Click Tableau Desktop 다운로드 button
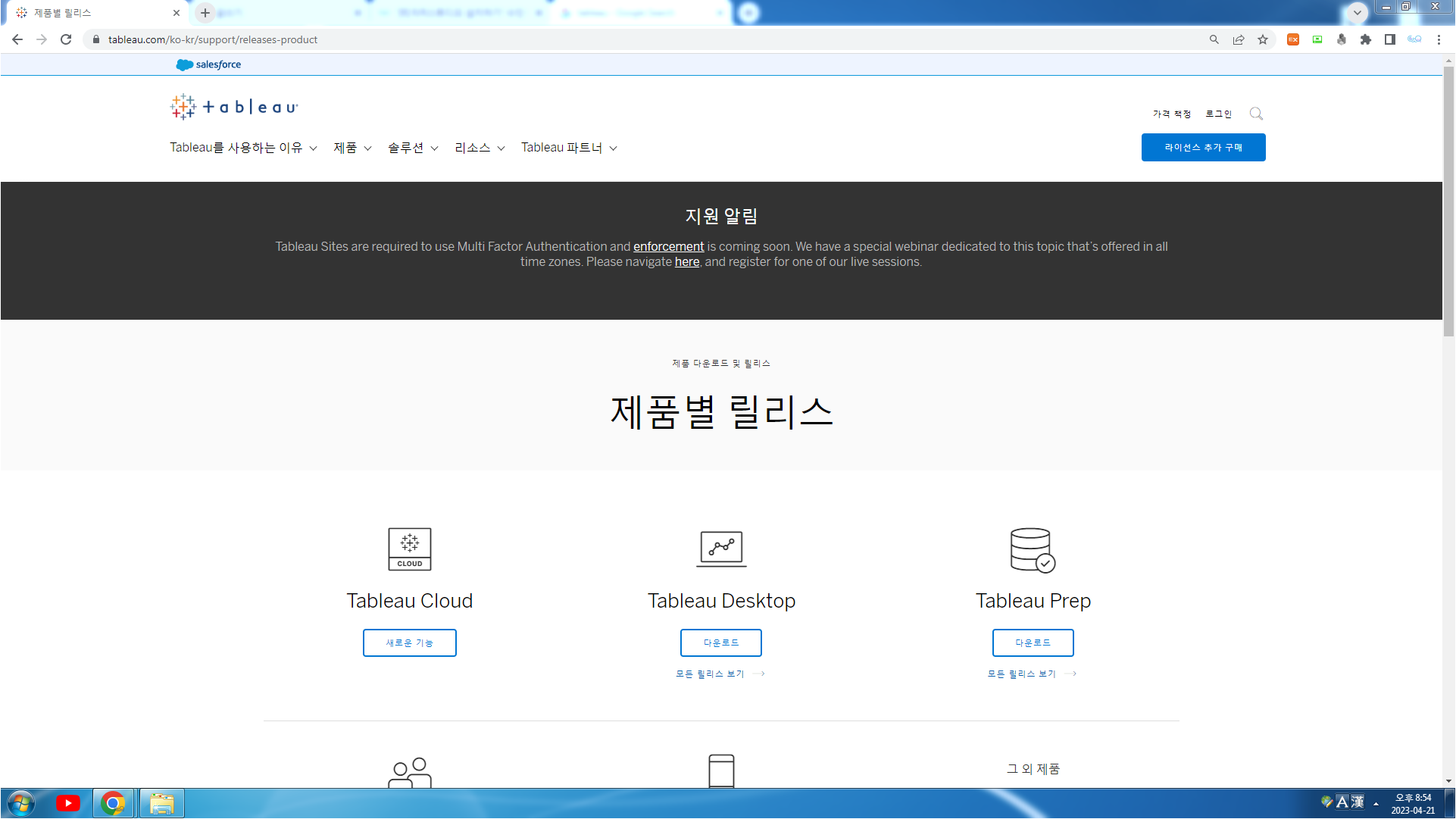Image resolution: width=1456 pixels, height=819 pixels. coord(720,642)
